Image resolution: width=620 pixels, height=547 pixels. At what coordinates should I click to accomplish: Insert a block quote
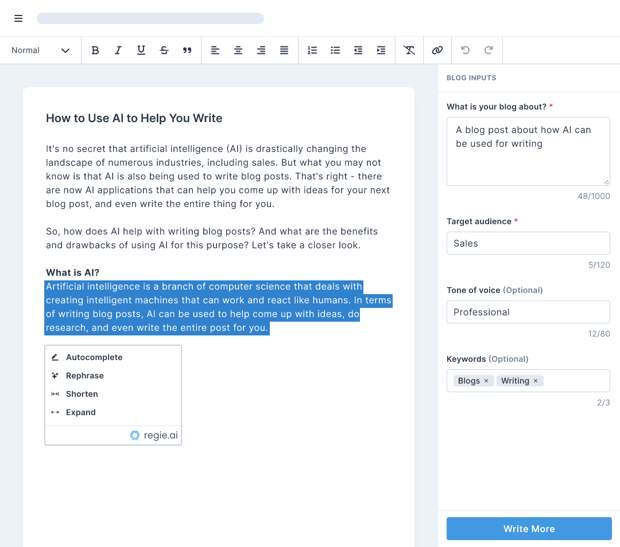(187, 50)
